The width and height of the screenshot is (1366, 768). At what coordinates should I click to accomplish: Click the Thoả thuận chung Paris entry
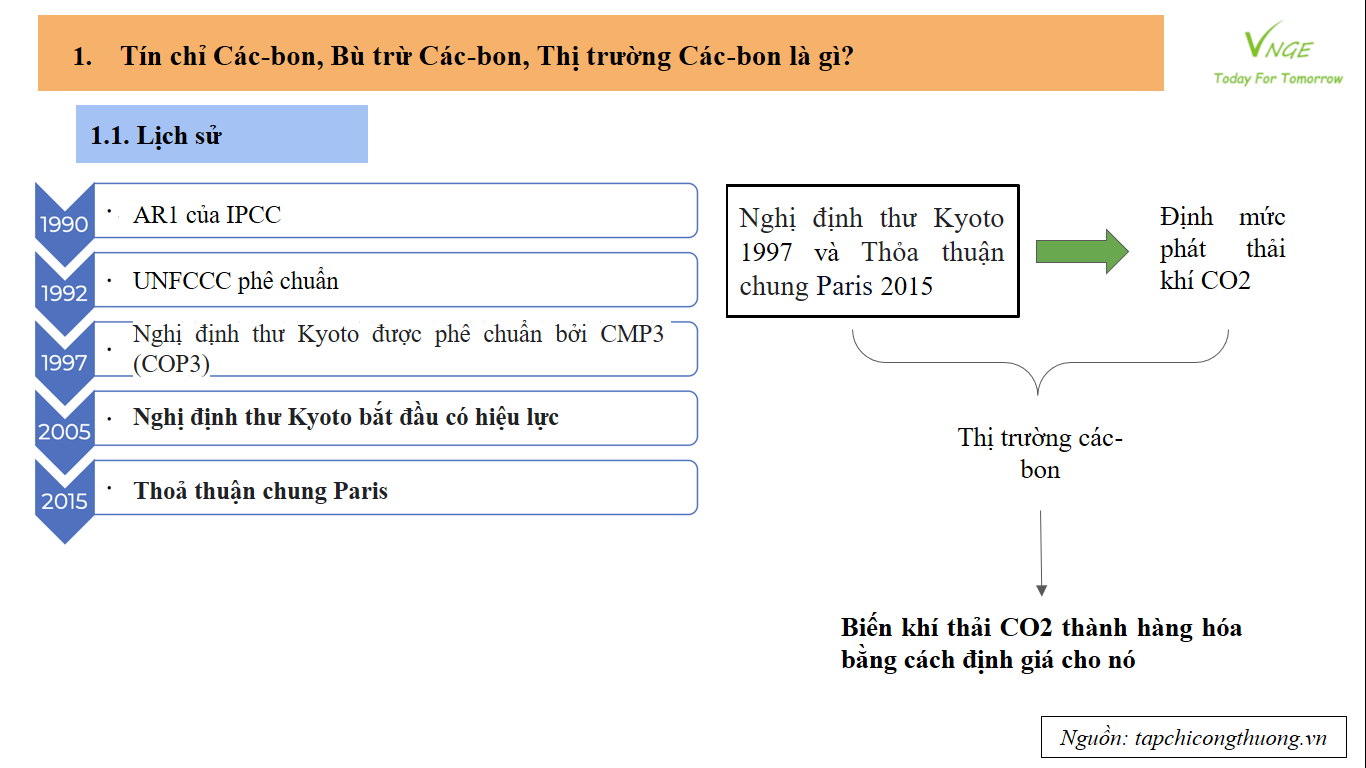pyautogui.click(x=396, y=487)
